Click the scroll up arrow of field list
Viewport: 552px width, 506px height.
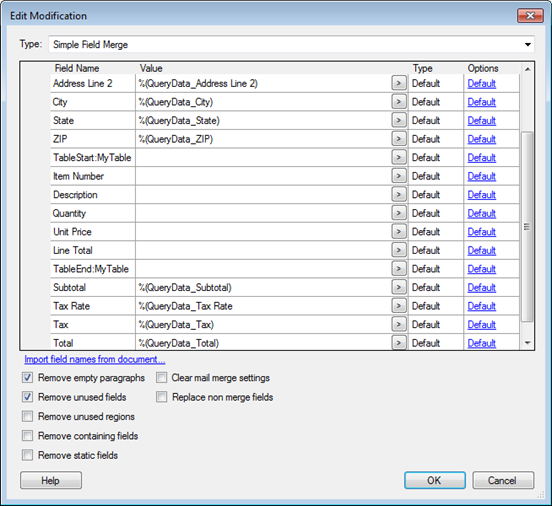tap(527, 69)
